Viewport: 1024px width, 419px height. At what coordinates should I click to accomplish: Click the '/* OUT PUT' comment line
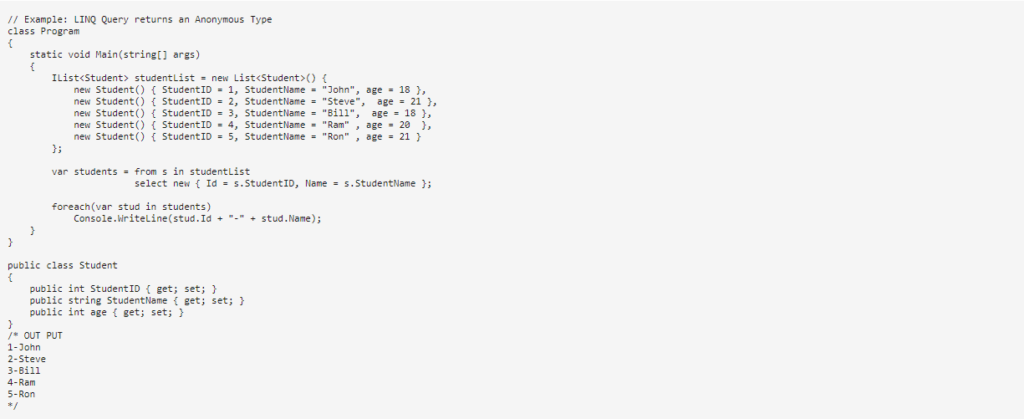point(35,336)
